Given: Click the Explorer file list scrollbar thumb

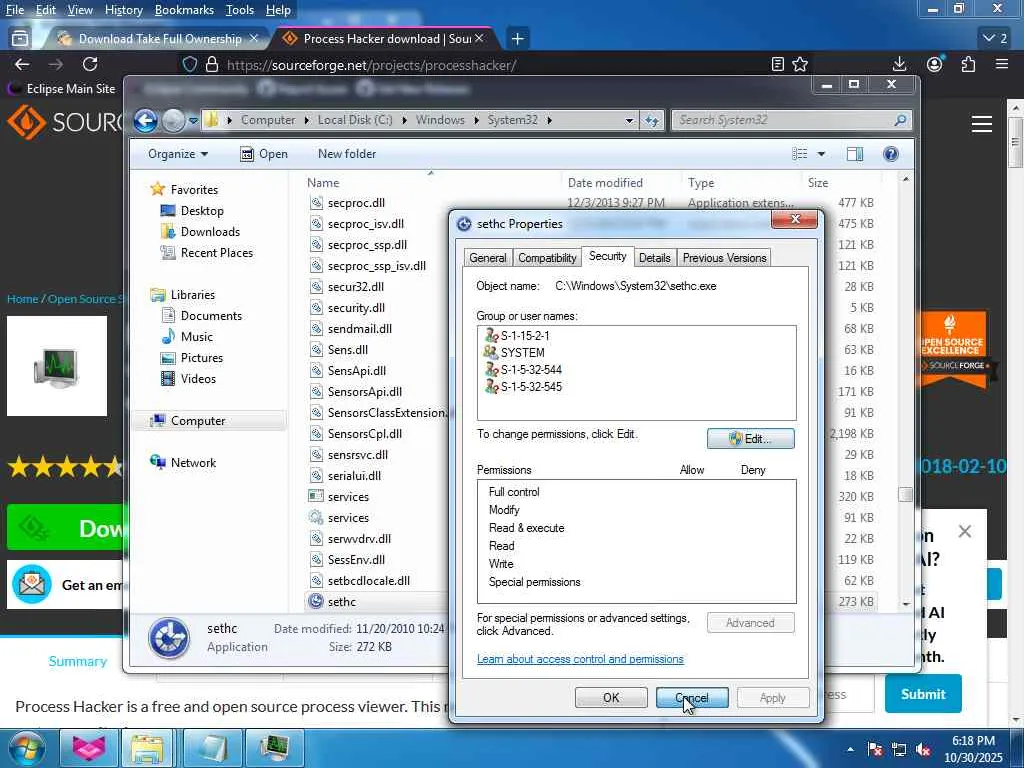Looking at the screenshot, I should pyautogui.click(x=905, y=494).
